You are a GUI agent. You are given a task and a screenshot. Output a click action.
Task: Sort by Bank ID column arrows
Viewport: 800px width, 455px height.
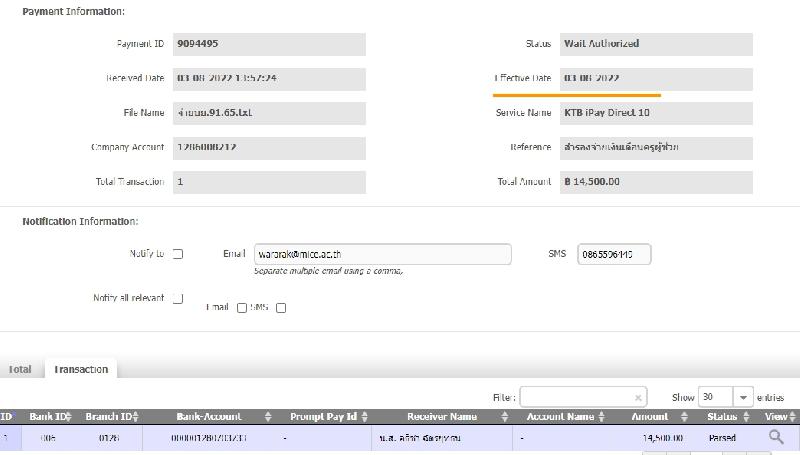[76, 417]
